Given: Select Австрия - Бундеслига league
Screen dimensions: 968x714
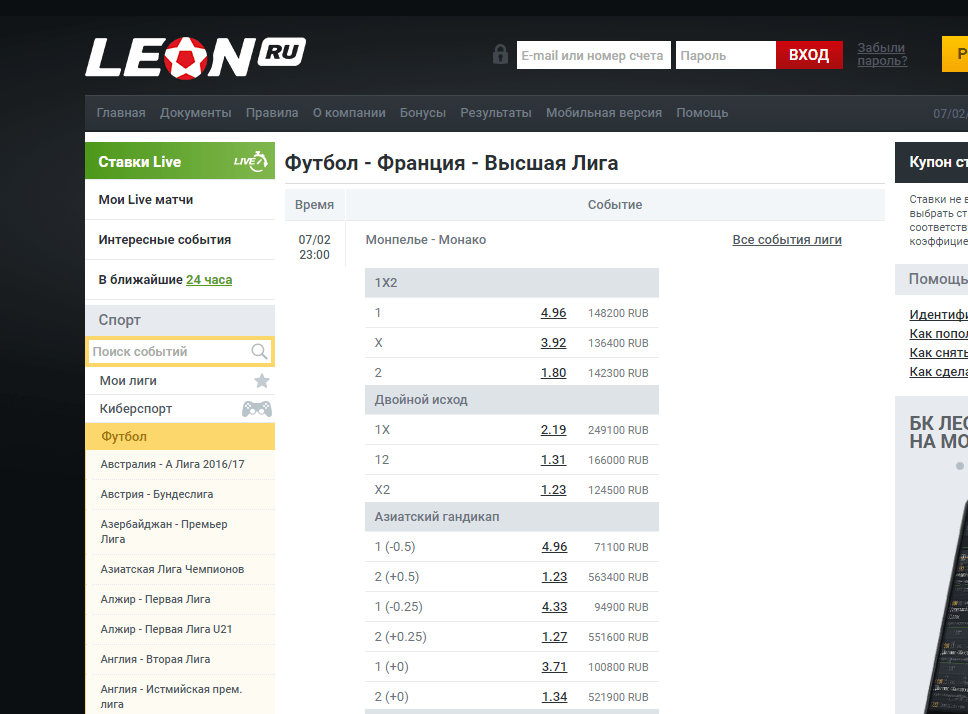Looking at the screenshot, I should (x=157, y=494).
